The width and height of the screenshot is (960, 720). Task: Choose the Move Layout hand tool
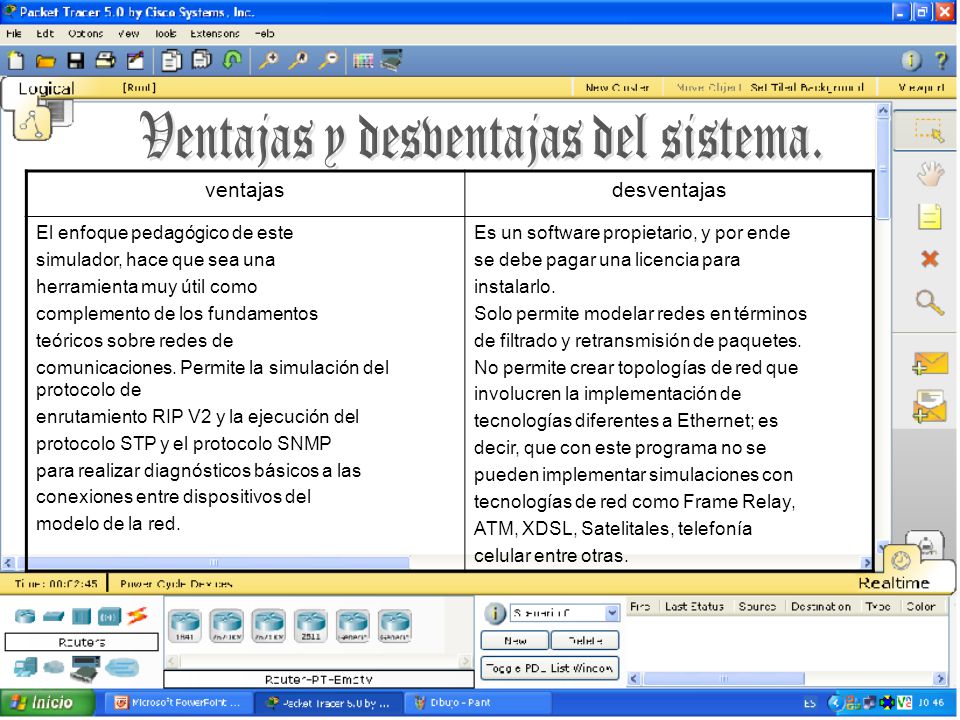[929, 174]
